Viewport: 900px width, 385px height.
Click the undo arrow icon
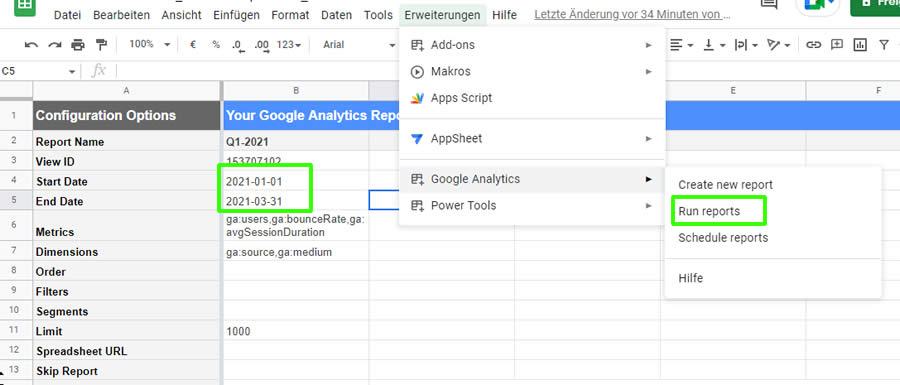[x=32, y=45]
